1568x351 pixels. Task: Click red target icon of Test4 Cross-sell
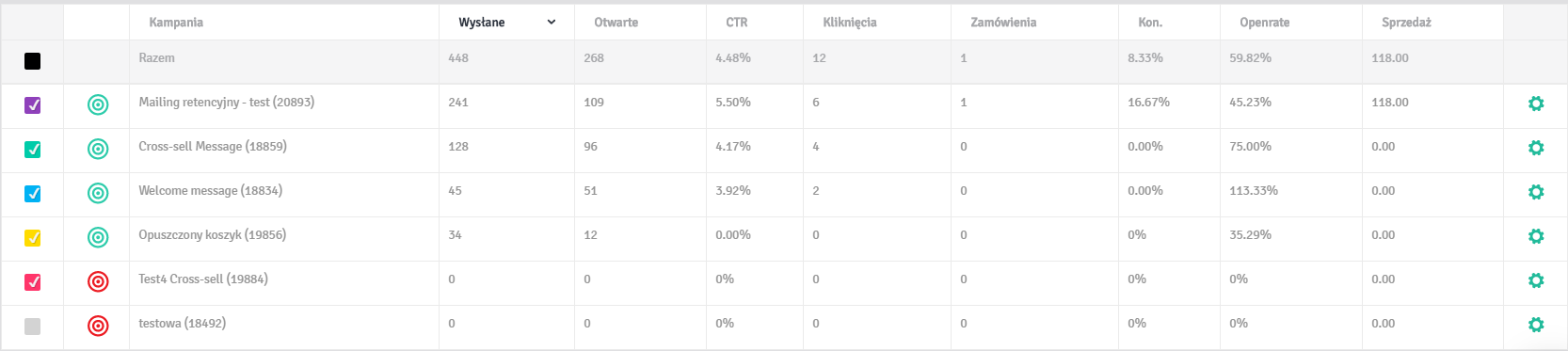tap(98, 281)
